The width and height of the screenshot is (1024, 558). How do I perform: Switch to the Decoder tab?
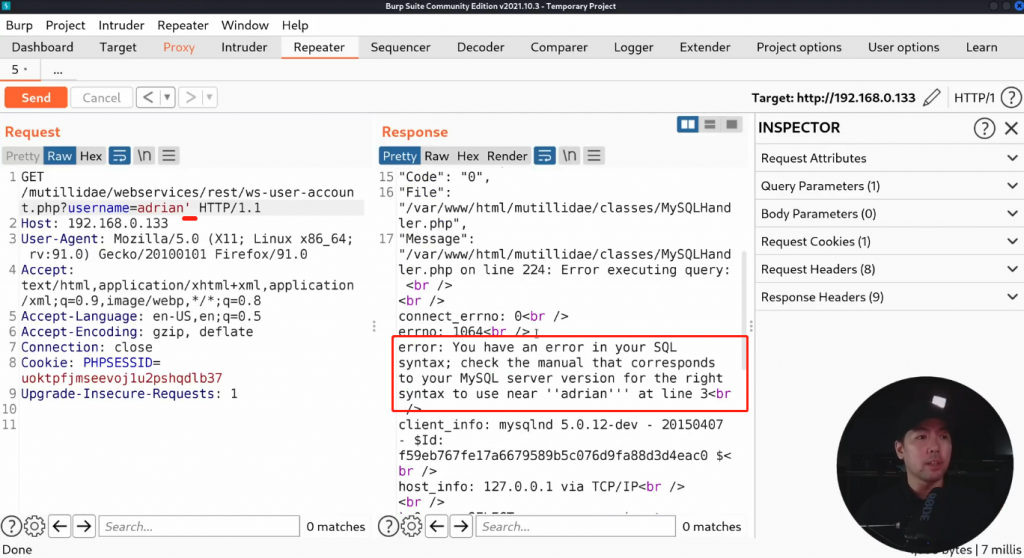click(x=481, y=47)
